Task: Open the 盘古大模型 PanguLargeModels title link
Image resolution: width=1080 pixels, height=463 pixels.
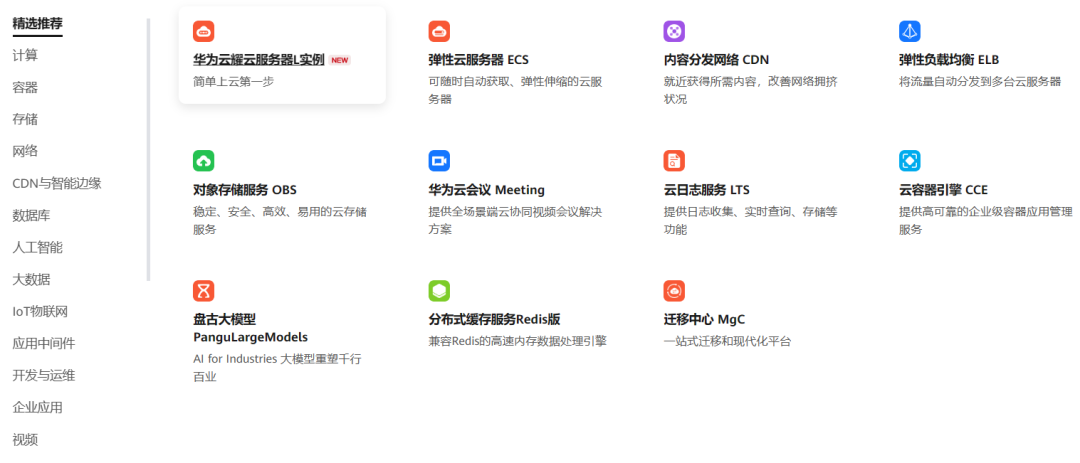Action: [251, 329]
